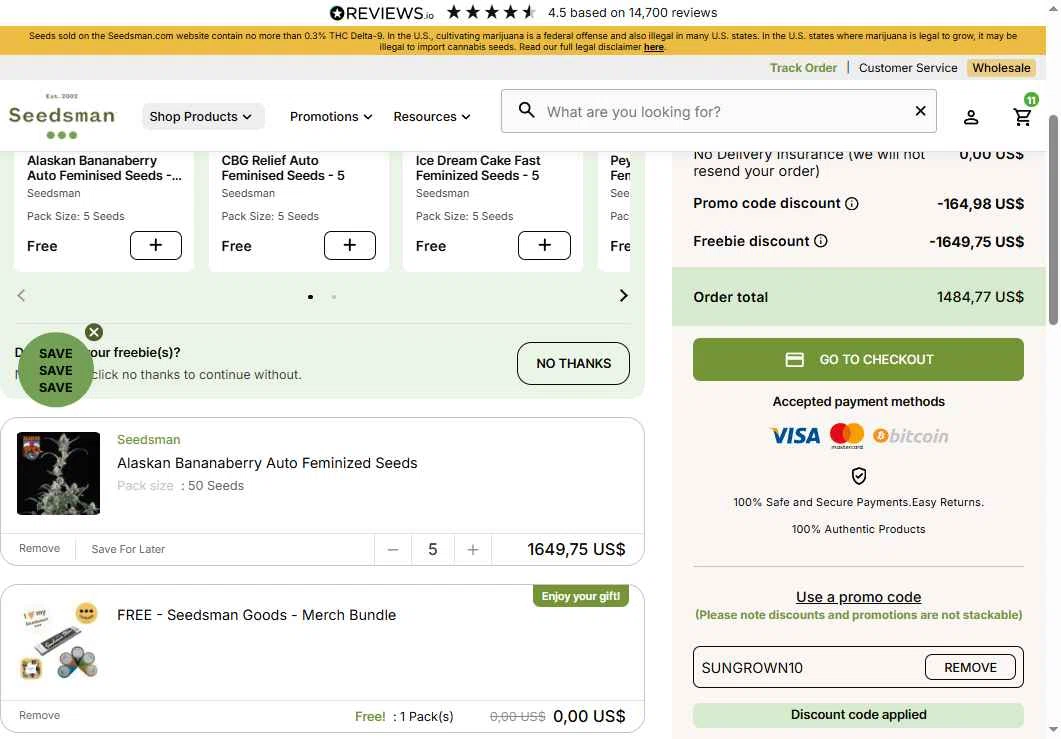Add CBG Relief Auto freebie
The width and height of the screenshot is (1061, 739).
click(350, 246)
